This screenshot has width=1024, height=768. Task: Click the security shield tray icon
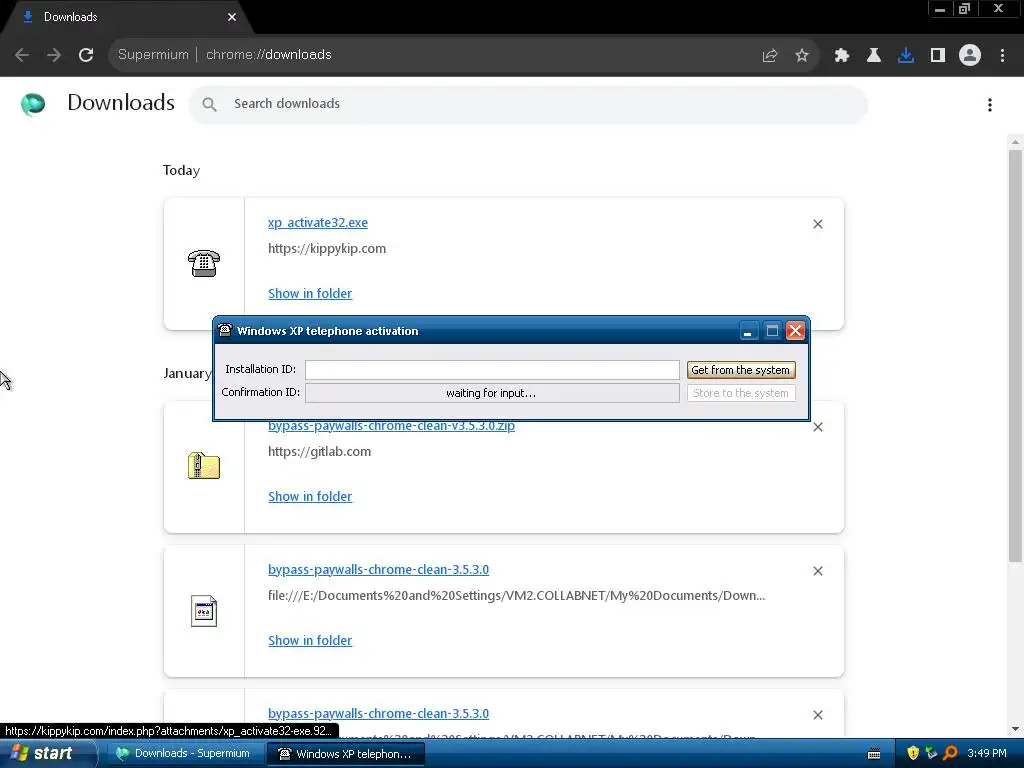(913, 753)
